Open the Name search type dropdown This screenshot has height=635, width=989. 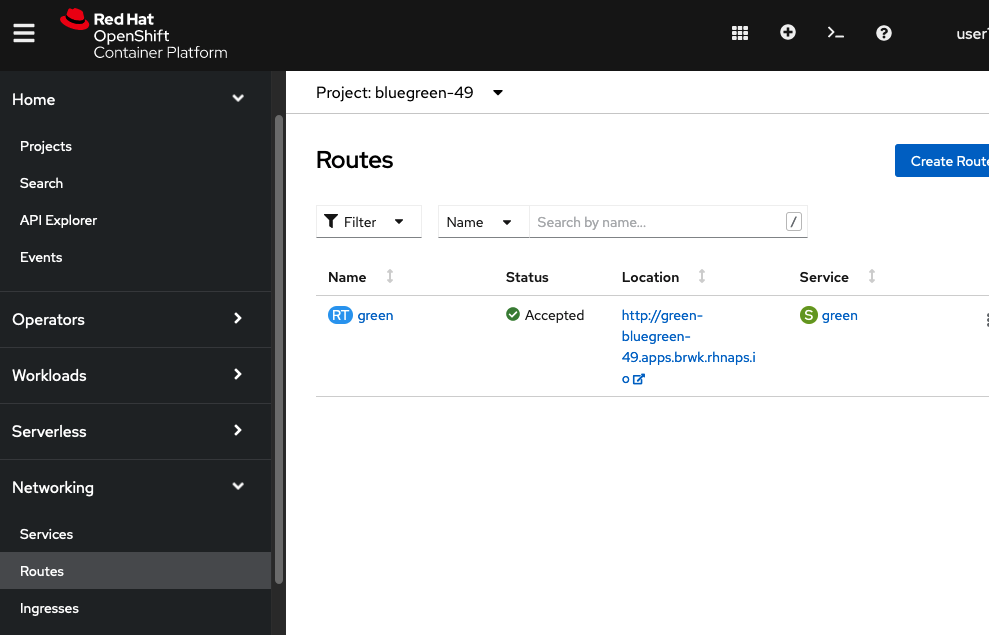[482, 222]
